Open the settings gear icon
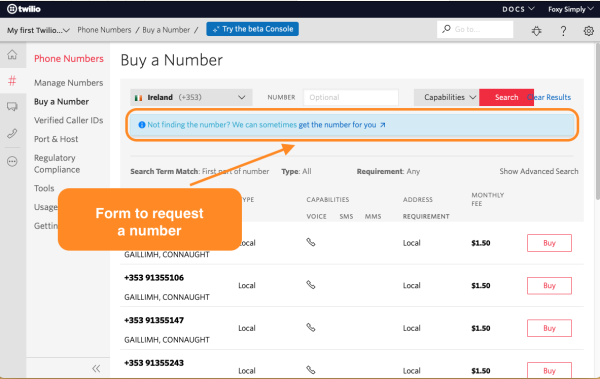The height and width of the screenshot is (379, 600). point(589,31)
